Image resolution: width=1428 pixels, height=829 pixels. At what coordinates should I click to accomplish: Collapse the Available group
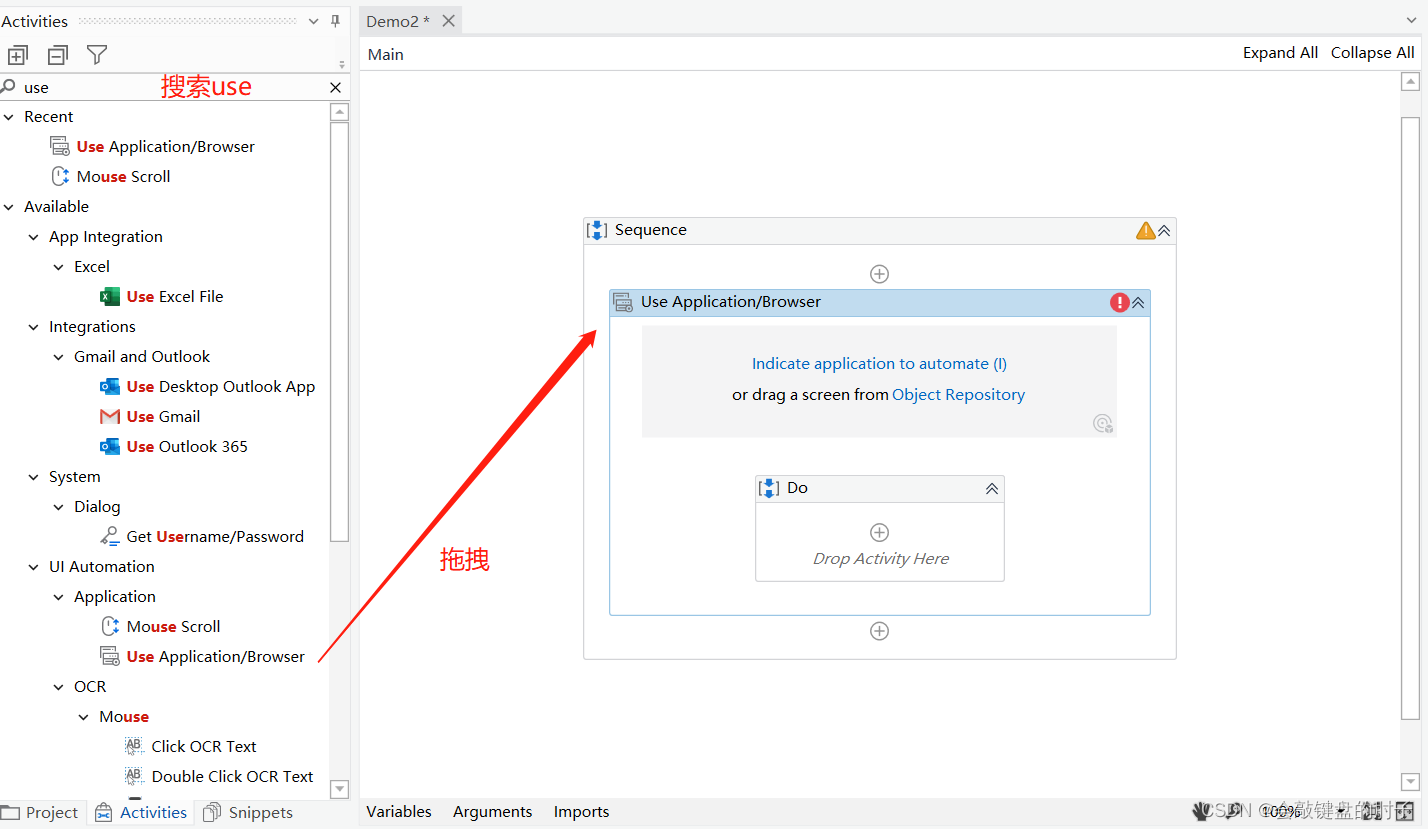9,207
